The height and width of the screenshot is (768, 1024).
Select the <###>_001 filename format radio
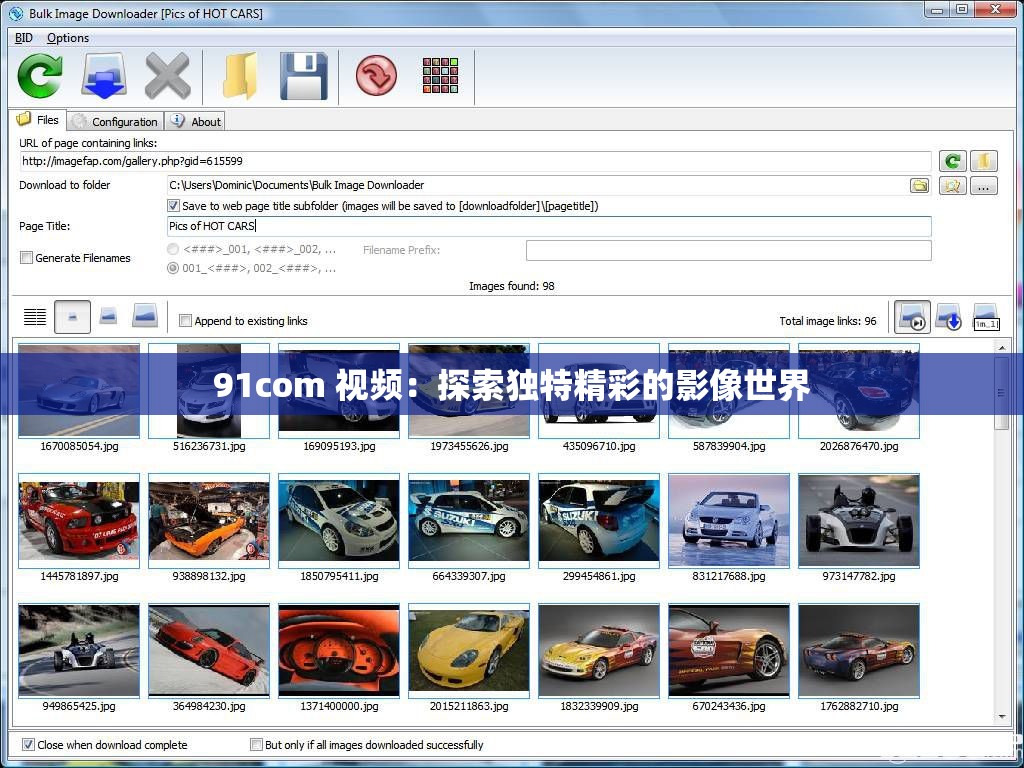click(172, 249)
